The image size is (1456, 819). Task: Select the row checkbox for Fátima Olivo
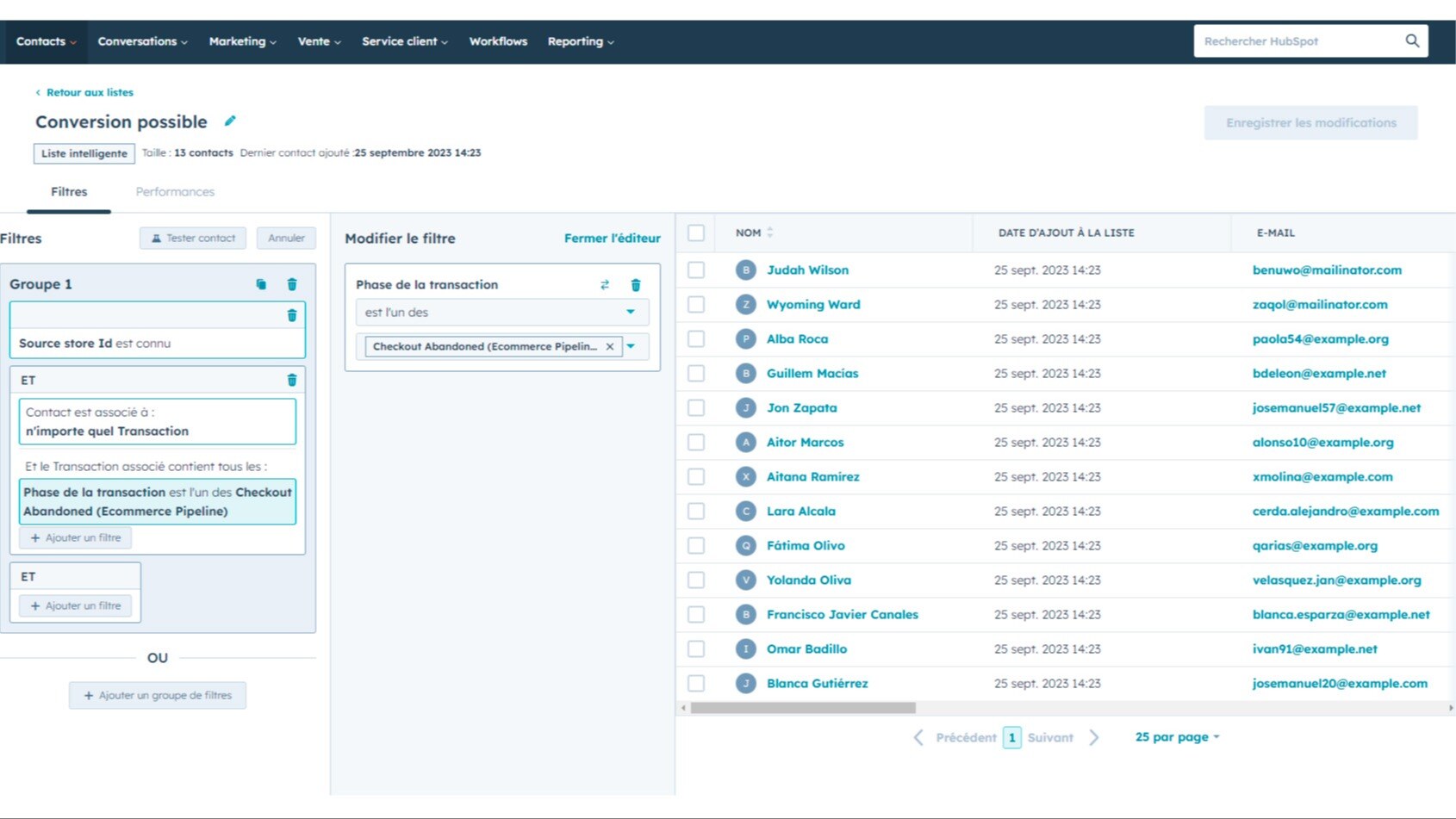click(696, 545)
